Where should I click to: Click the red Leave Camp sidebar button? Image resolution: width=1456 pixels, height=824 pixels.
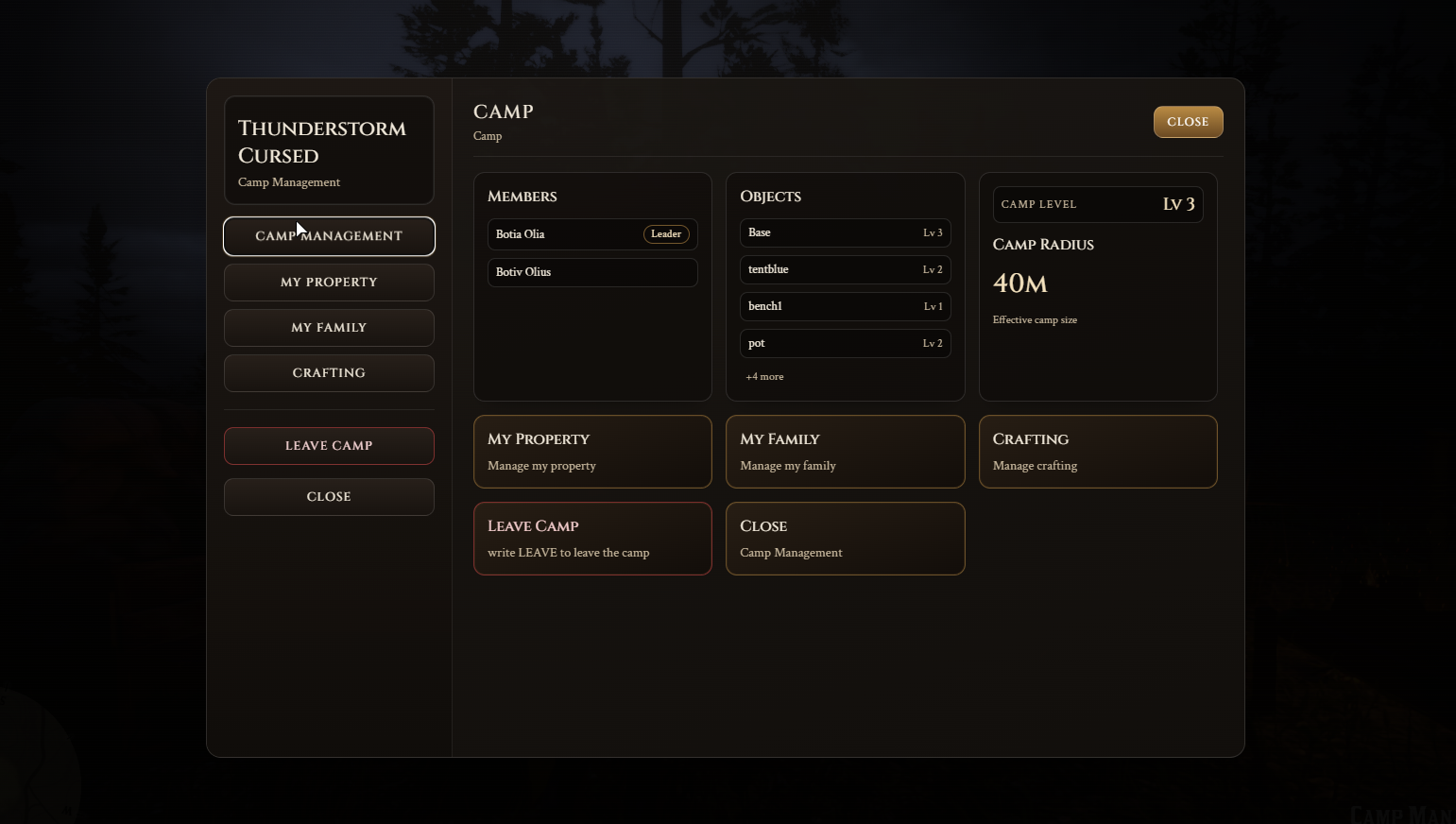(329, 446)
